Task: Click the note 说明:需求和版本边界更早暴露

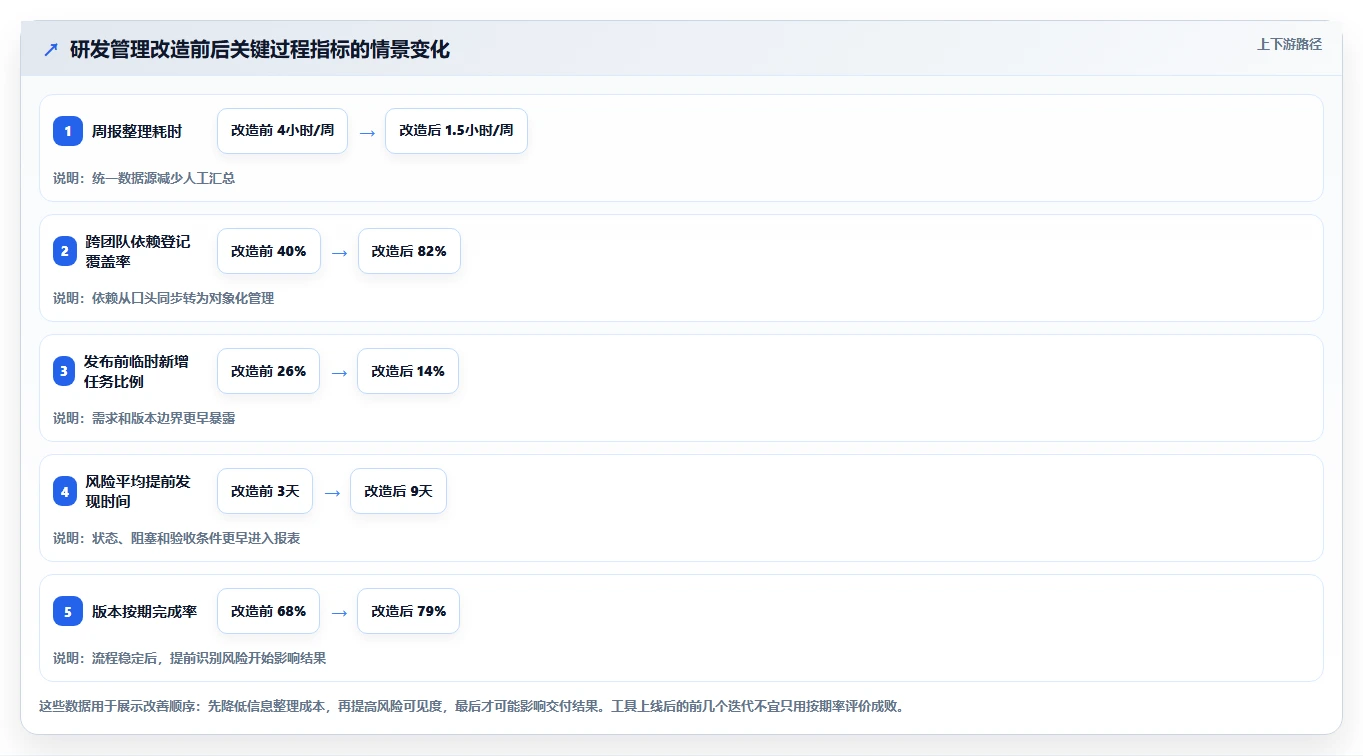Action: [144, 418]
